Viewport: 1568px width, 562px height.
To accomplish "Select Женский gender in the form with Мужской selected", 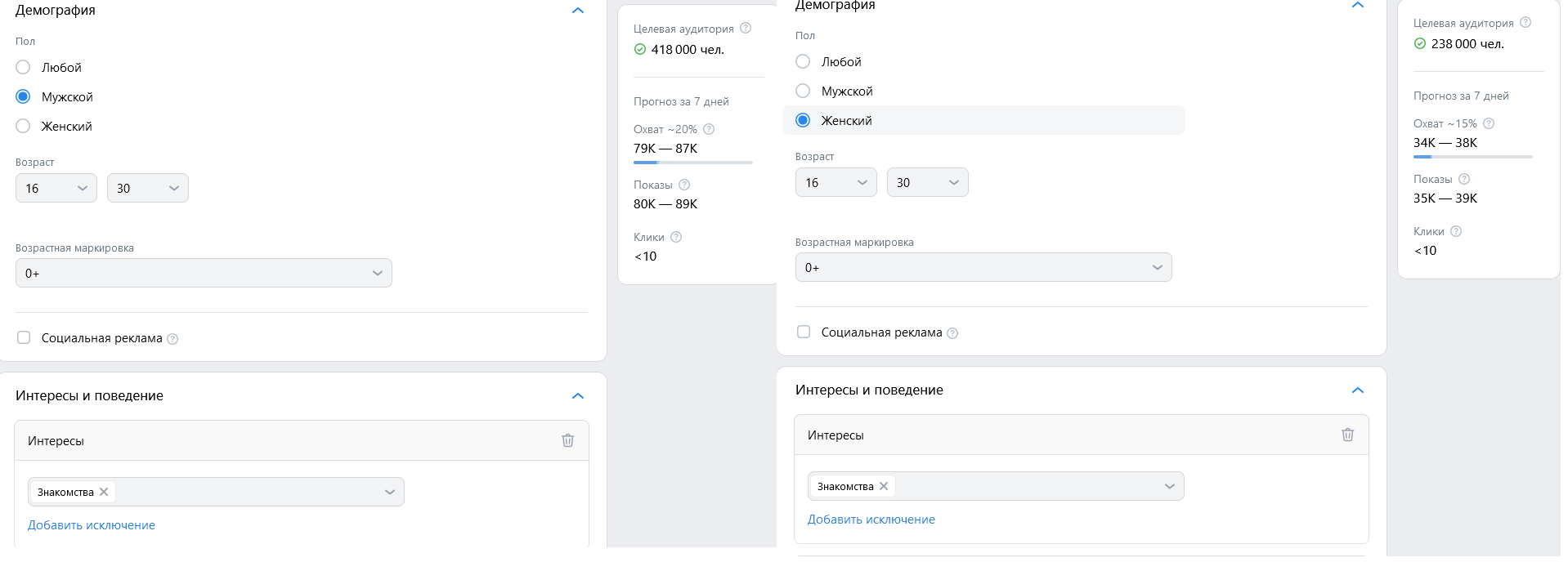I will click(x=24, y=126).
